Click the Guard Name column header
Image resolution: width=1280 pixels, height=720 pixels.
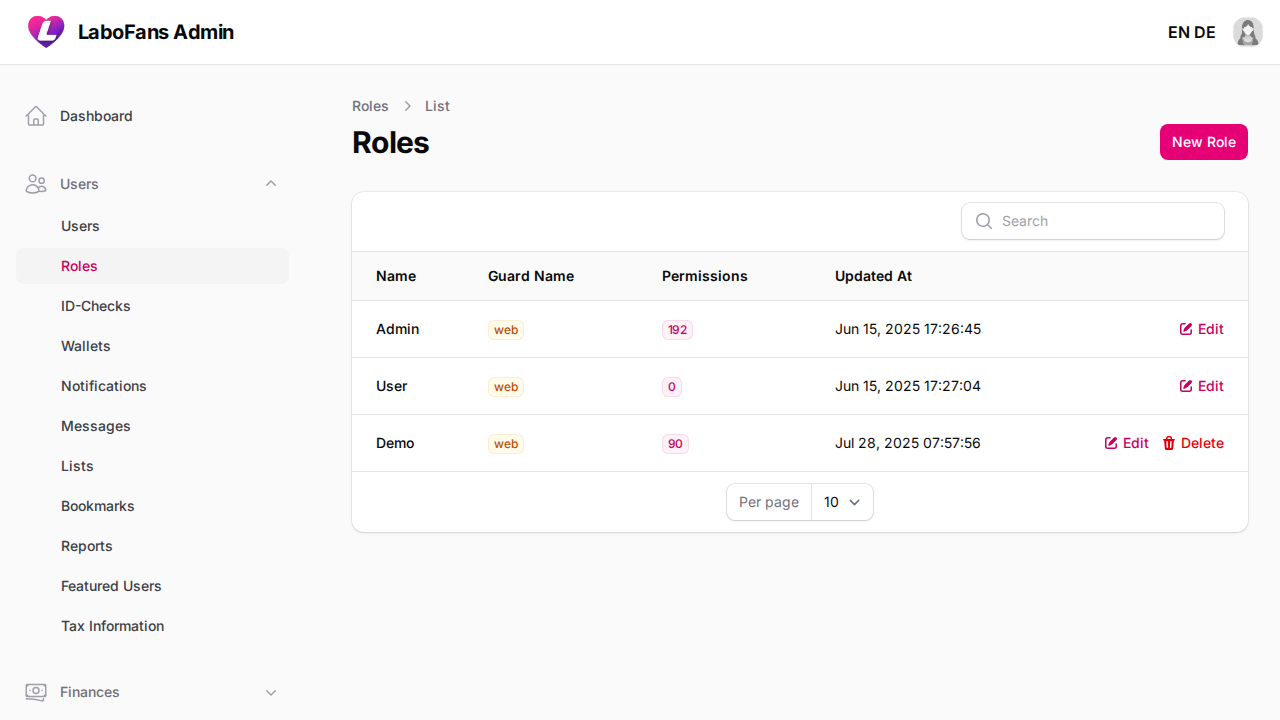531,276
